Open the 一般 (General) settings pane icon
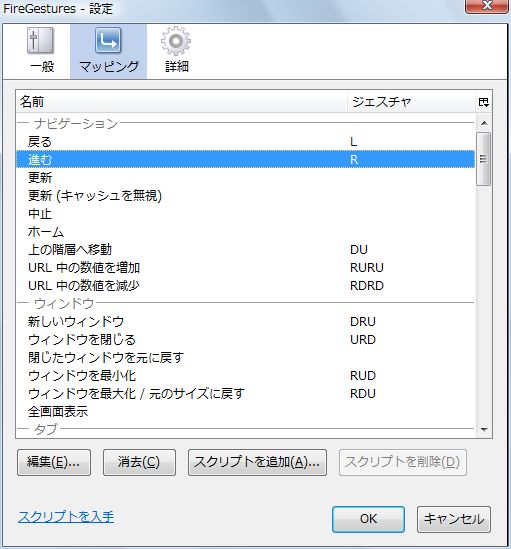 pyautogui.click(x=41, y=51)
